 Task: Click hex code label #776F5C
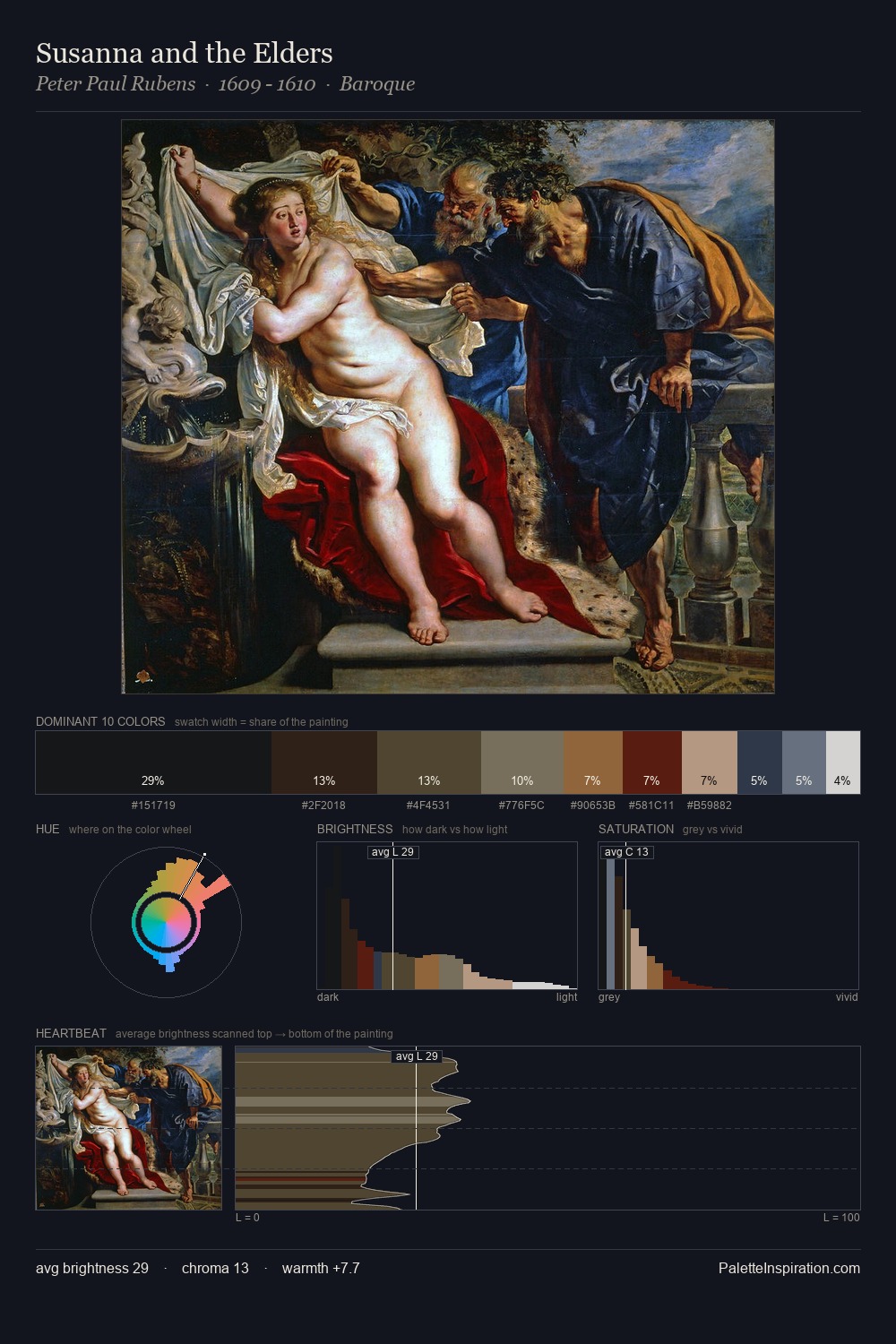point(521,805)
